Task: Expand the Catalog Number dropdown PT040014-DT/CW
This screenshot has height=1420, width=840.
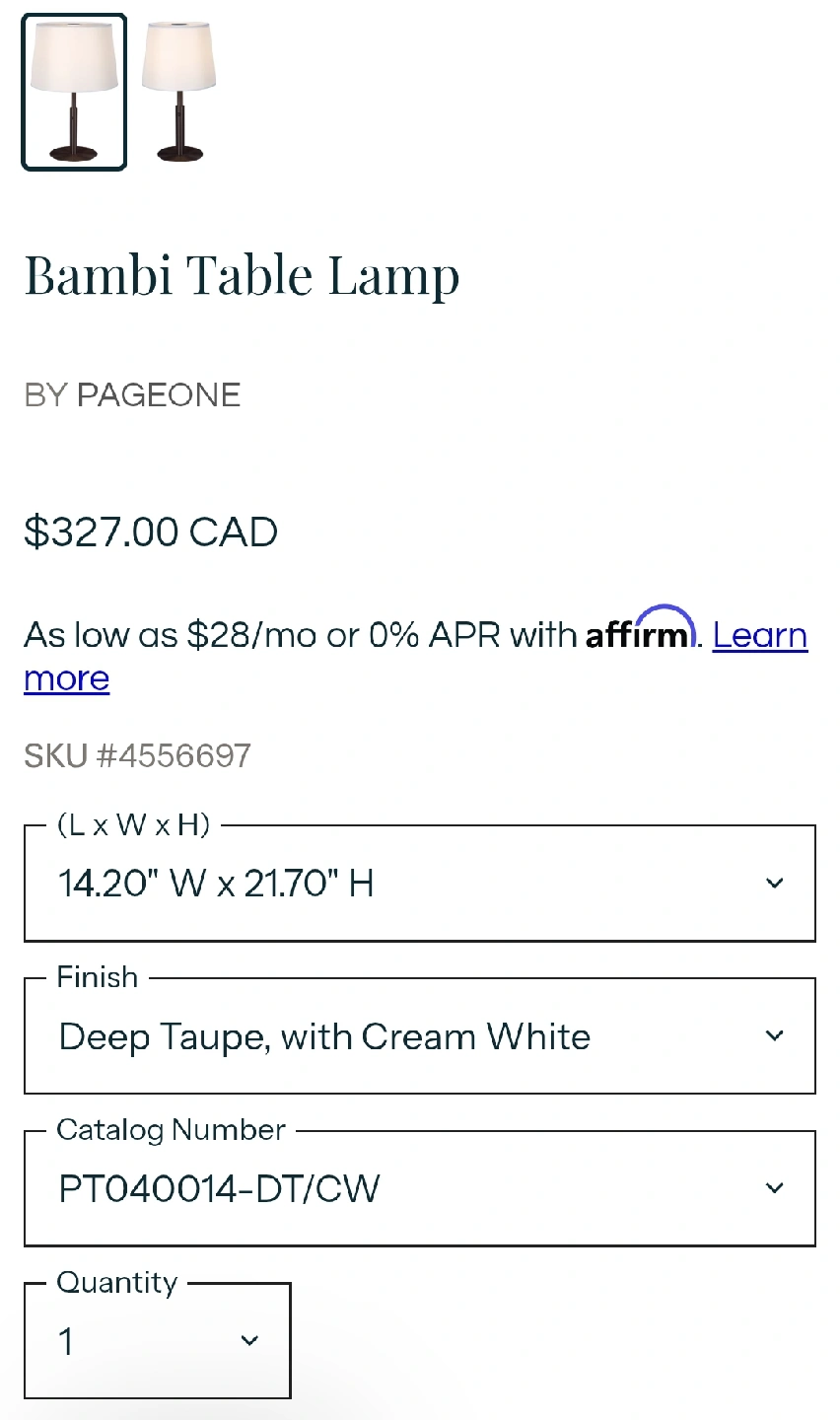Action: (x=394, y=1189)
